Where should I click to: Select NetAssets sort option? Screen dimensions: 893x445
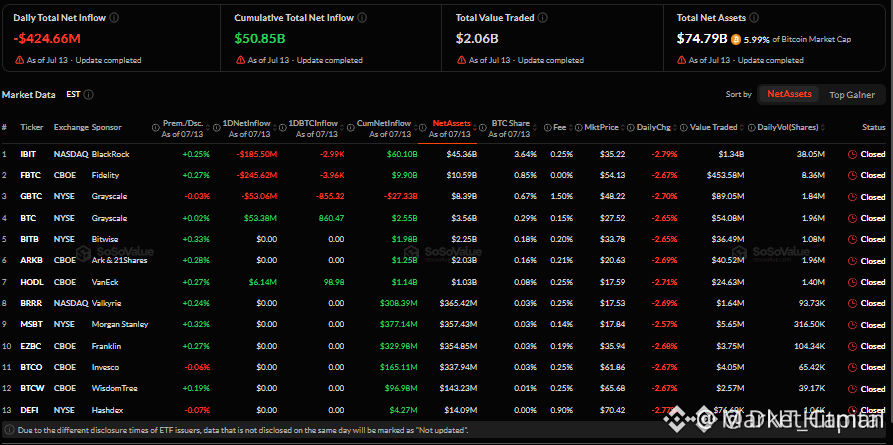tap(789, 94)
